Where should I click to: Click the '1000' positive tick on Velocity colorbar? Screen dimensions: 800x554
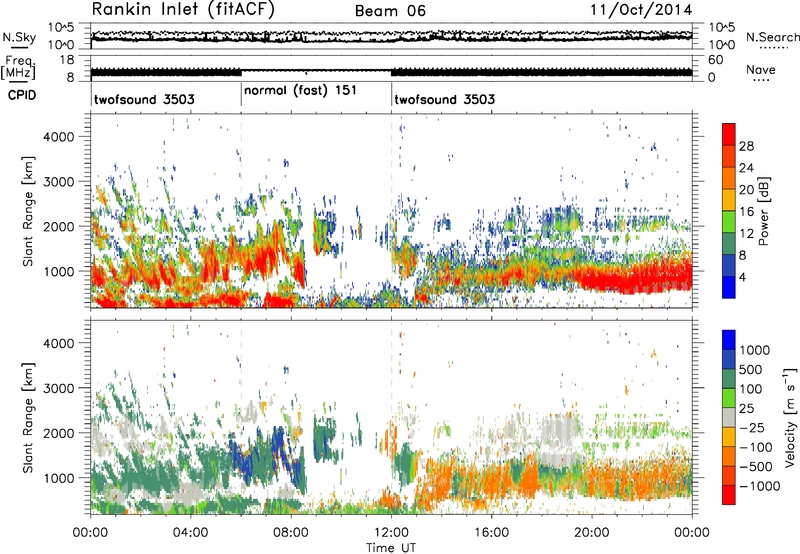pyautogui.click(x=754, y=350)
